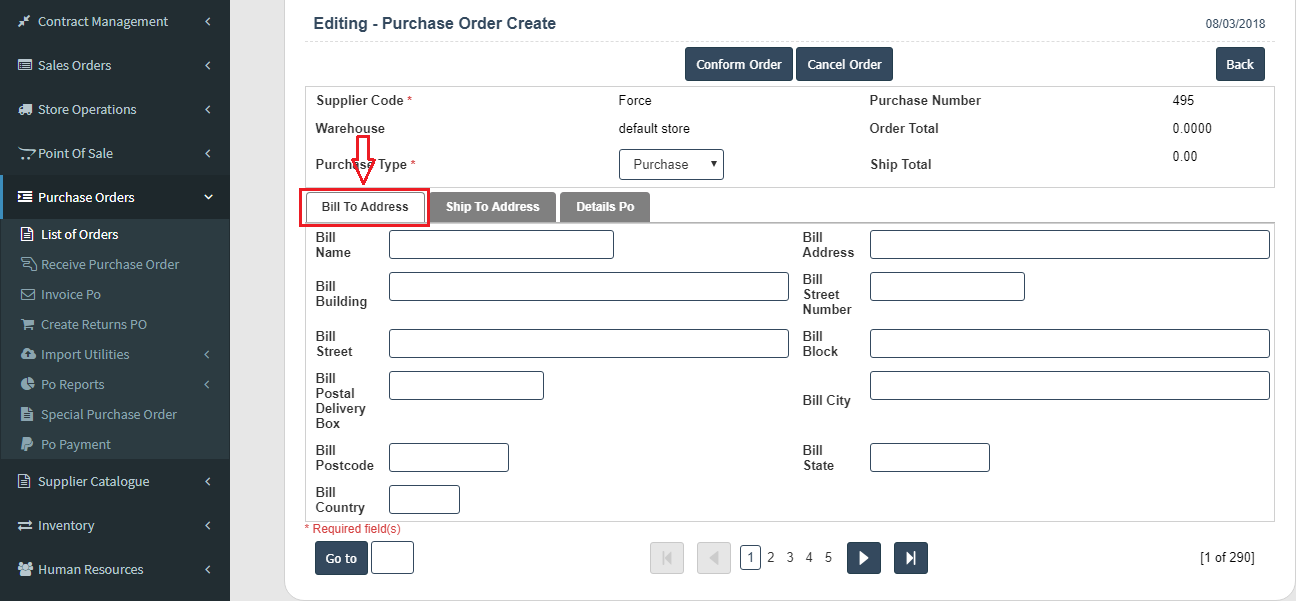Click the Cancel Order button
The image size is (1296, 601).
point(844,64)
